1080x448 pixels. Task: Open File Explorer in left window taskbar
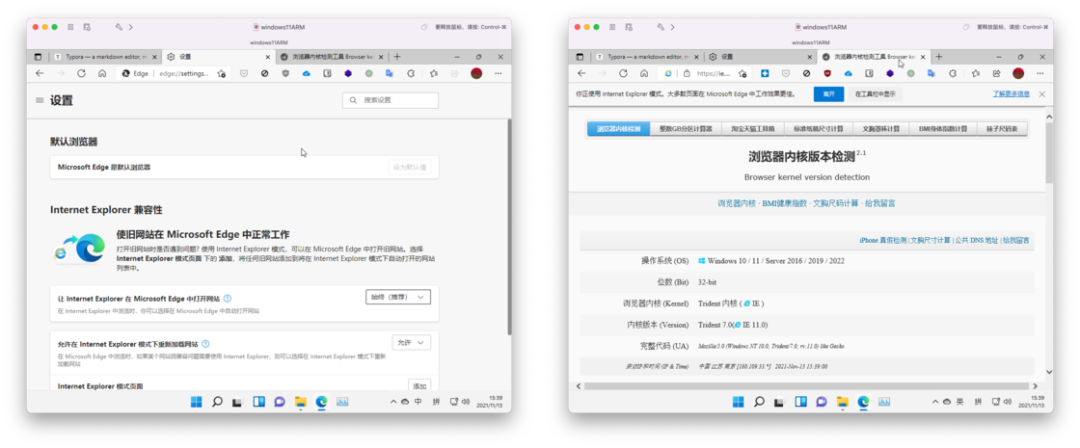tap(300, 401)
